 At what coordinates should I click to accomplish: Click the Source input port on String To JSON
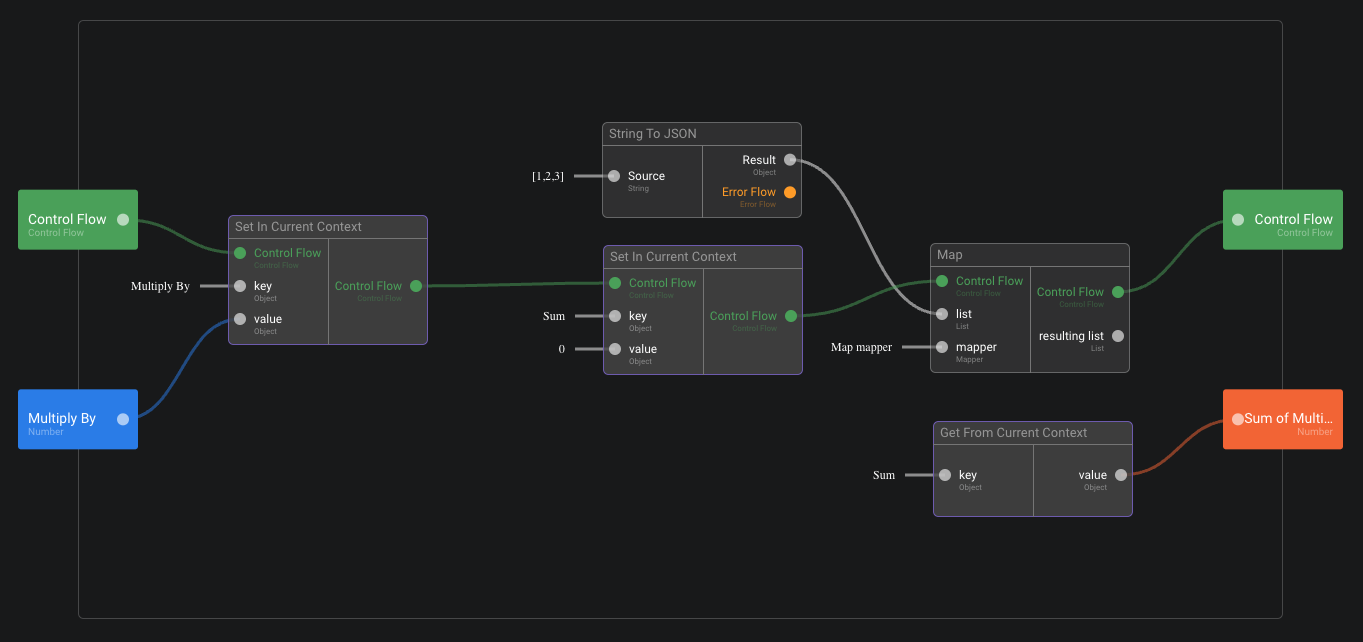pos(614,176)
